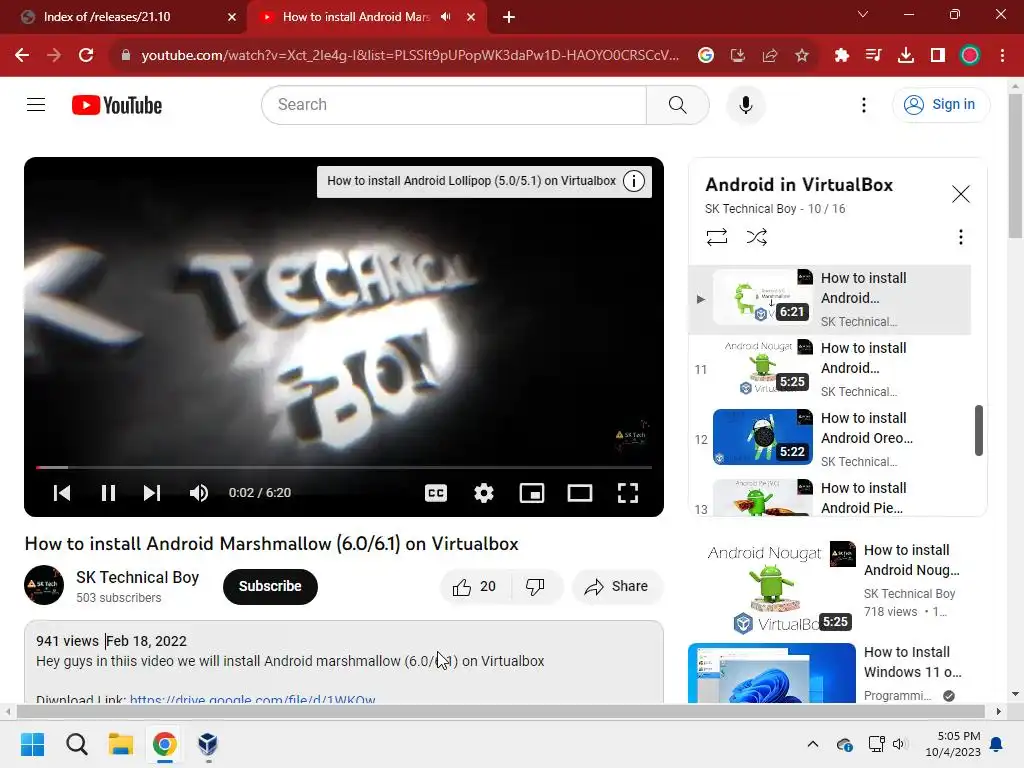Show hidden system tray icons
Screen dimensions: 1024x768
(x=812, y=744)
